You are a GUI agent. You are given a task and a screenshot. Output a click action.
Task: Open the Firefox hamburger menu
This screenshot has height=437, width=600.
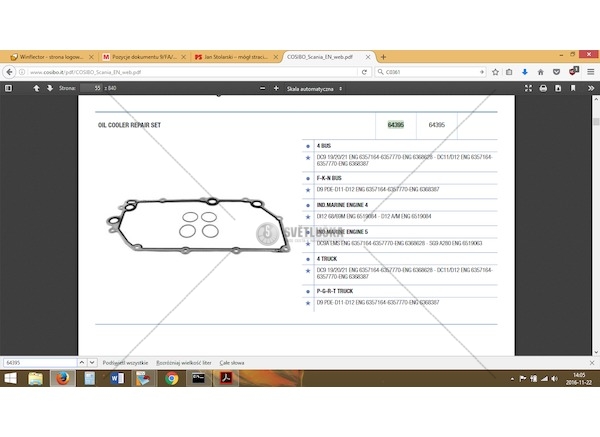pyautogui.click(x=589, y=72)
